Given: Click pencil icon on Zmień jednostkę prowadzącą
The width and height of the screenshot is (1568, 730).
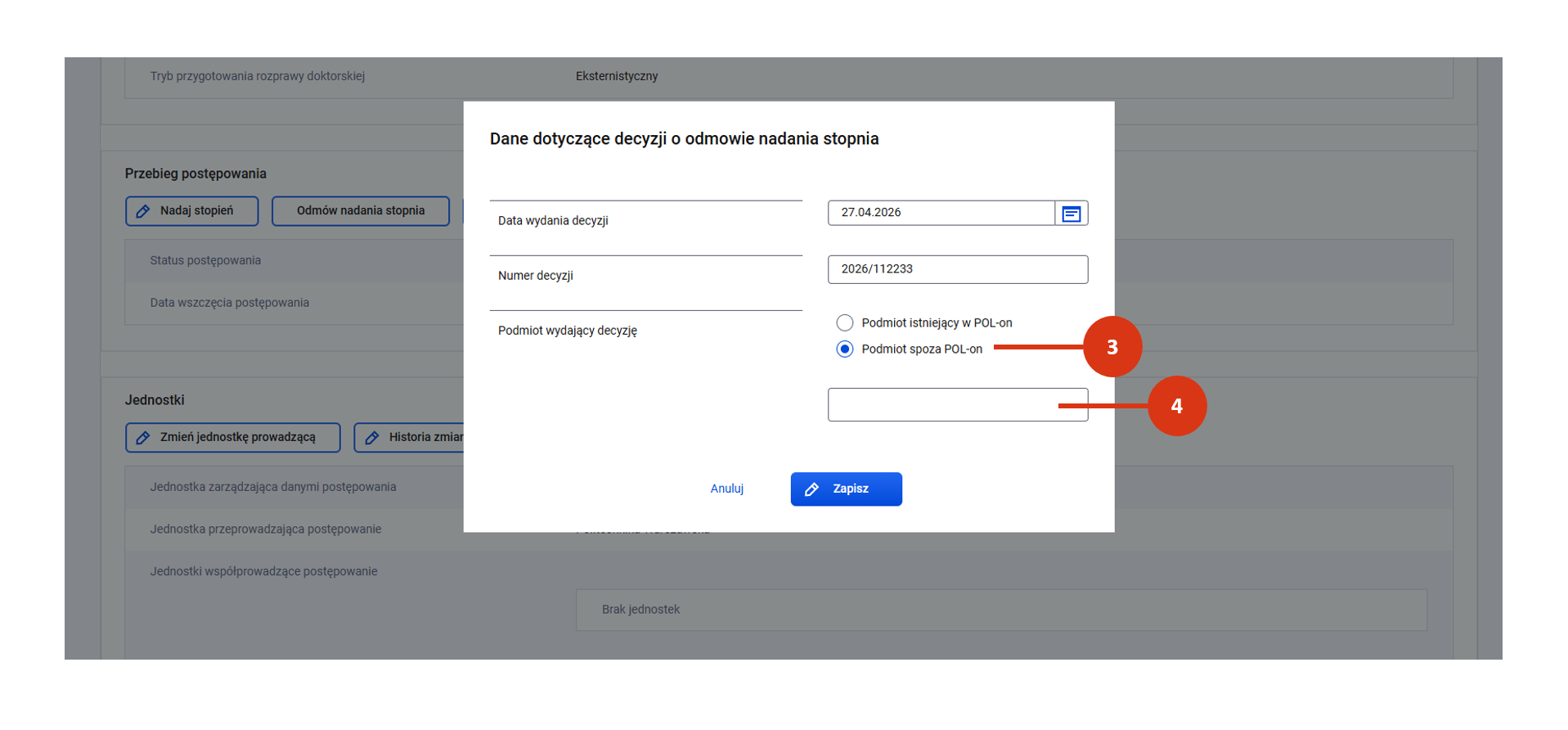Looking at the screenshot, I should click(x=143, y=438).
